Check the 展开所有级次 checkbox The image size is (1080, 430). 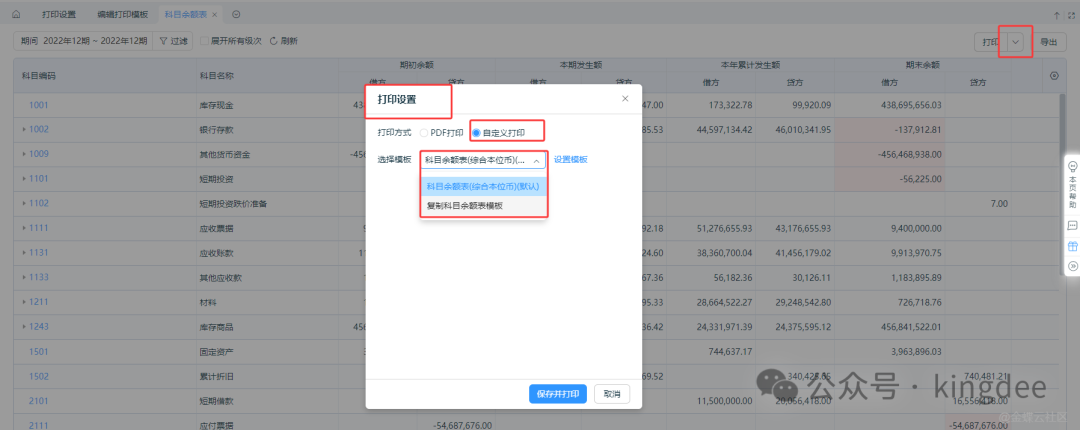[x=203, y=41]
